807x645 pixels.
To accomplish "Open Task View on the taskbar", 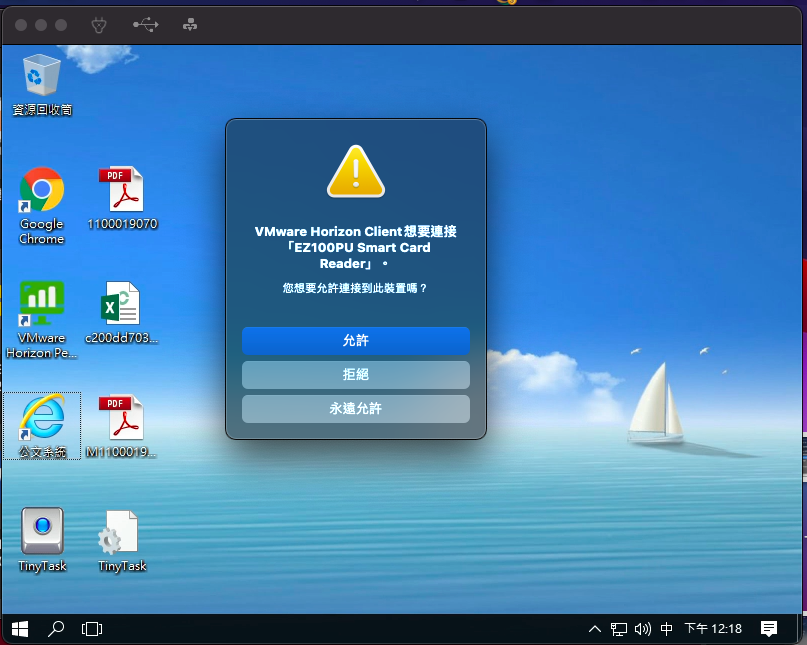I will pos(92,629).
